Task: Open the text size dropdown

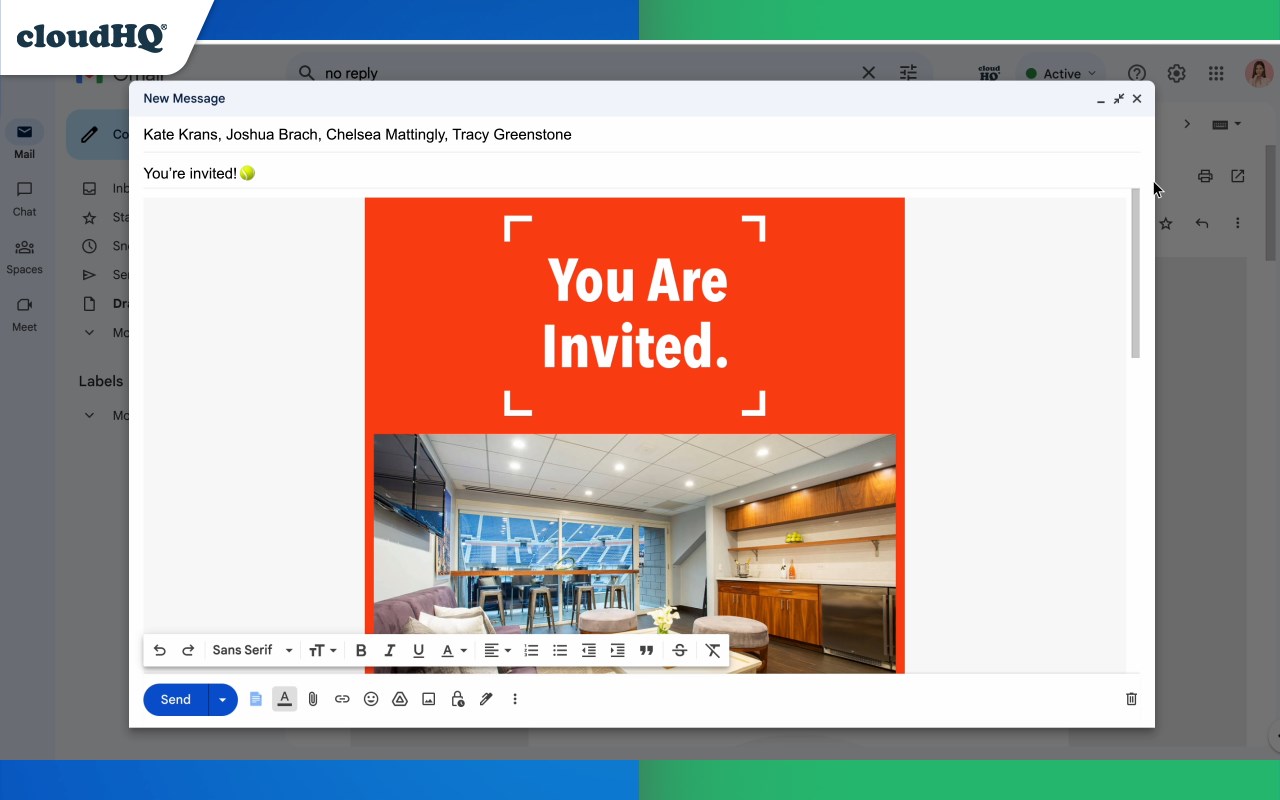Action: pos(322,651)
